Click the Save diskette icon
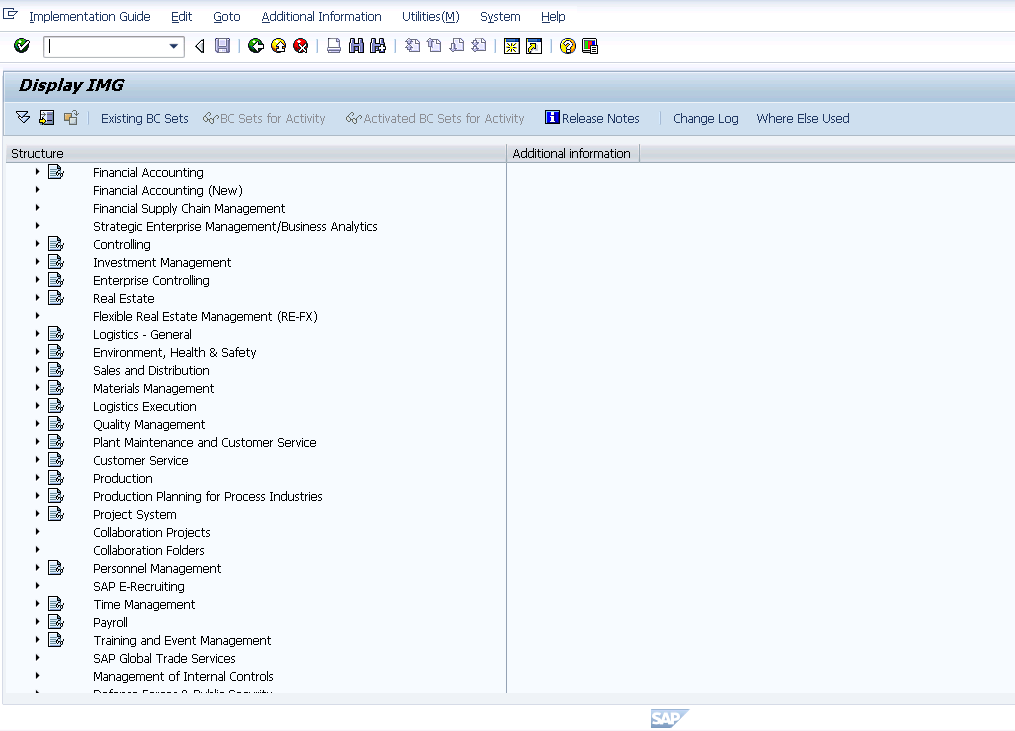Screen dimensions: 1015x731 (222, 46)
